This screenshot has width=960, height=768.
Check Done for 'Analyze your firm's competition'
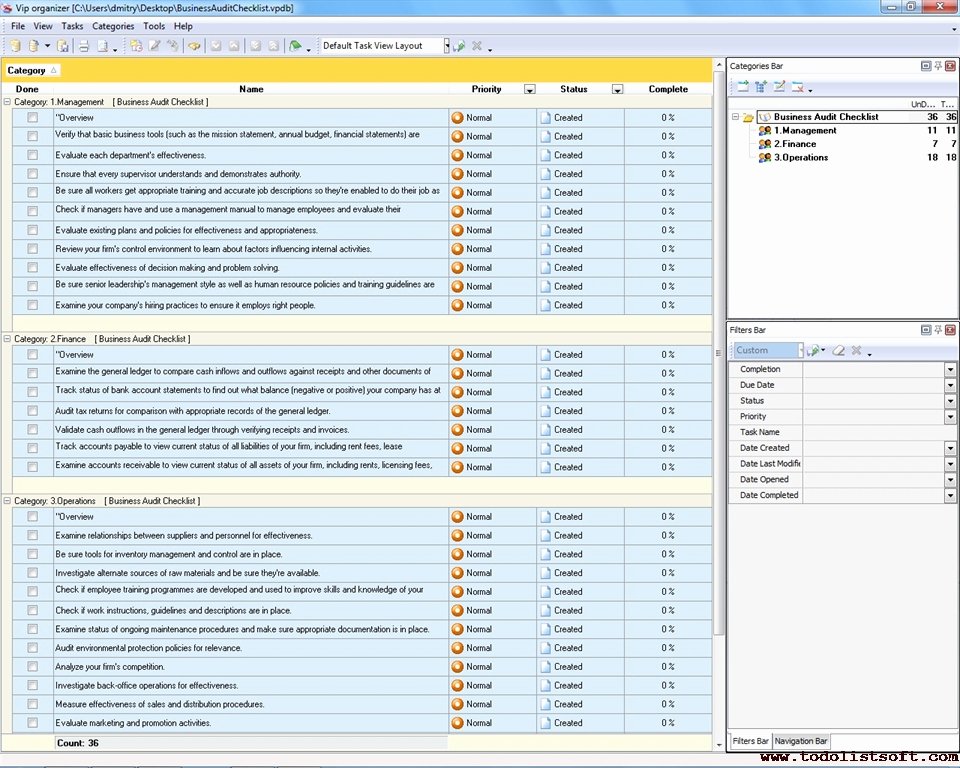pos(32,666)
